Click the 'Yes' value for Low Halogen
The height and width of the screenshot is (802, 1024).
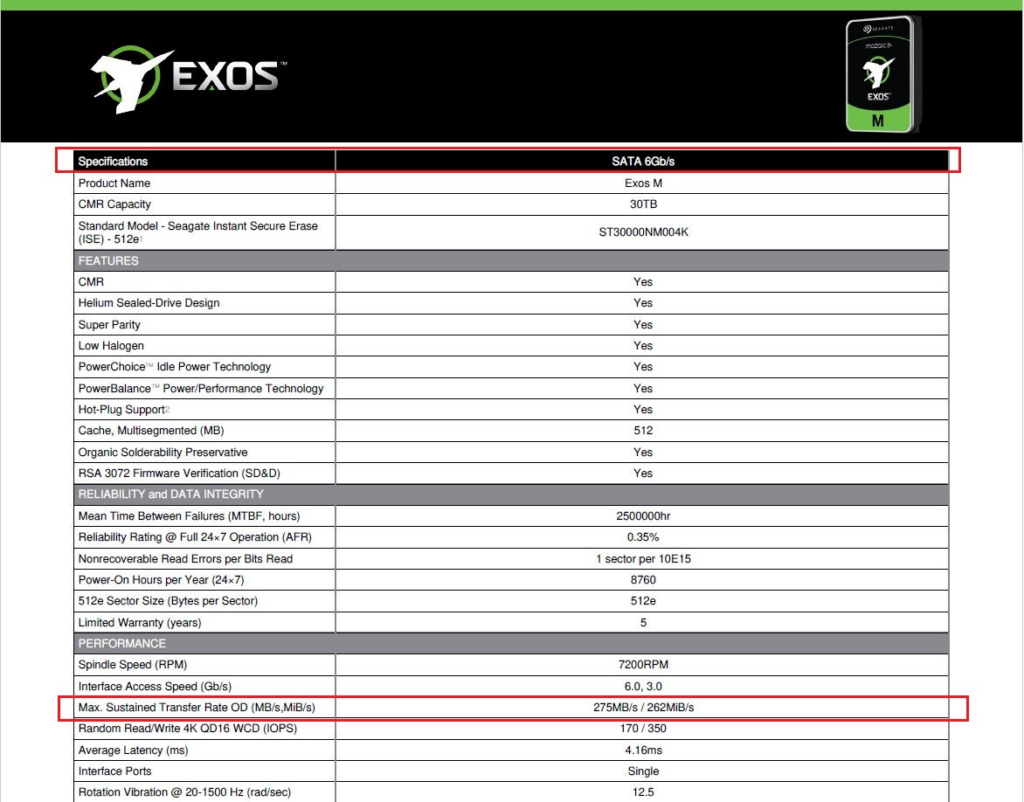pos(643,345)
